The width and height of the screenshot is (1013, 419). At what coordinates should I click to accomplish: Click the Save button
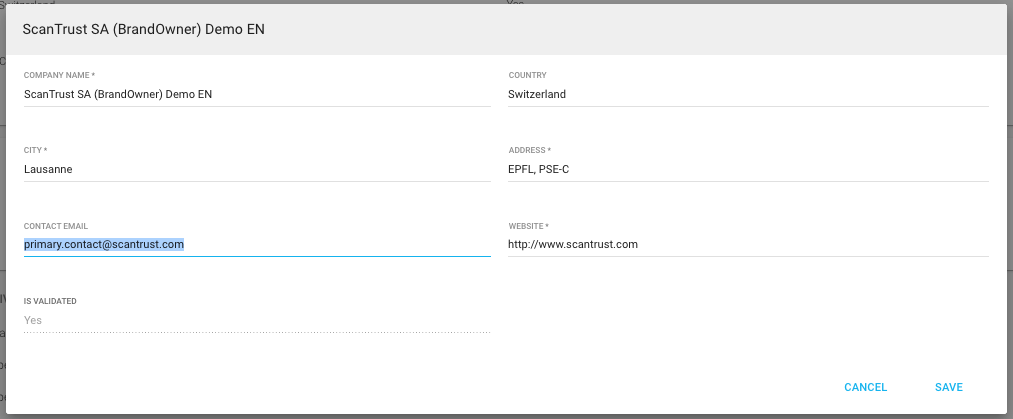[x=948, y=387]
